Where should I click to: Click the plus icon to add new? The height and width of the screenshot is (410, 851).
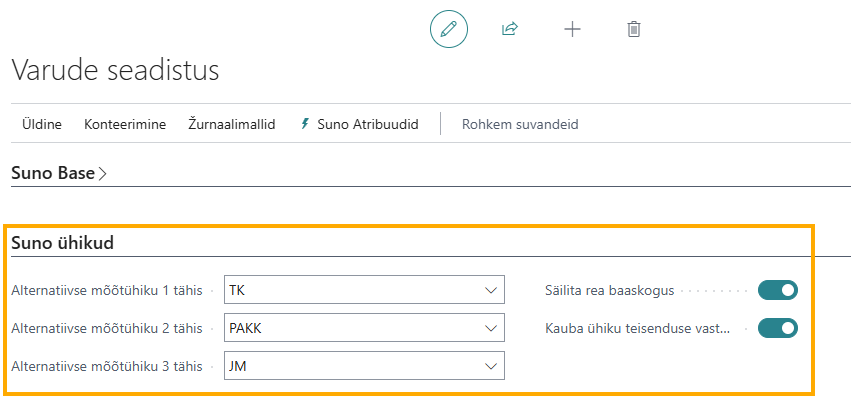(x=572, y=29)
